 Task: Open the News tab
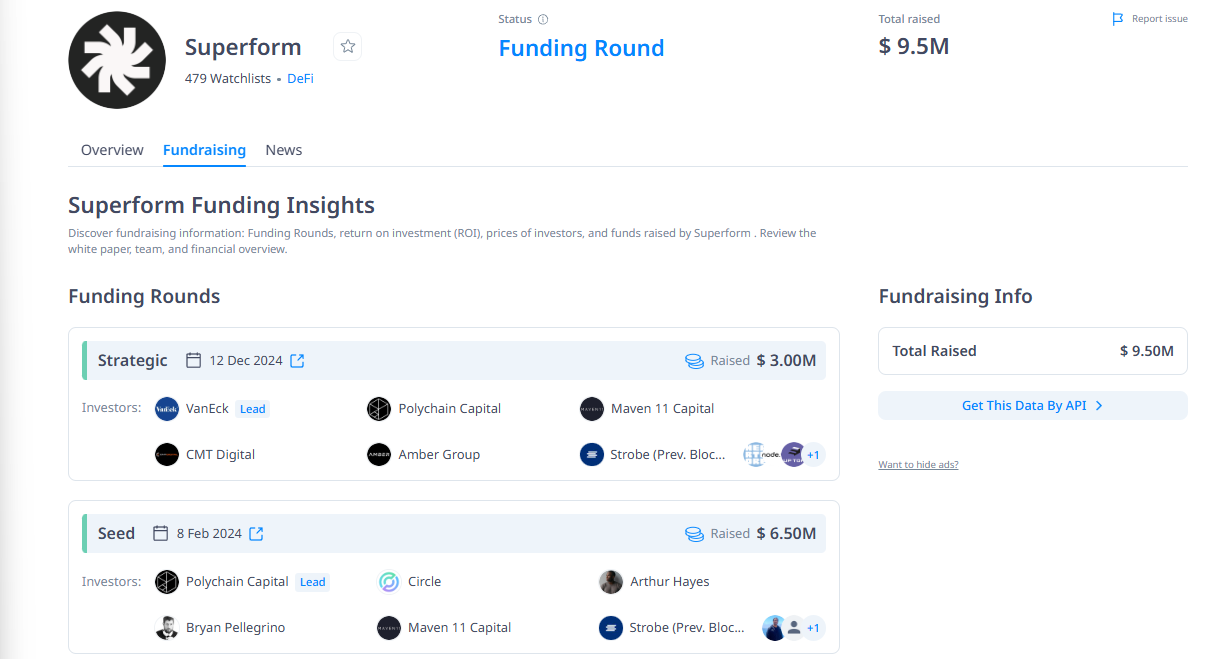click(284, 150)
